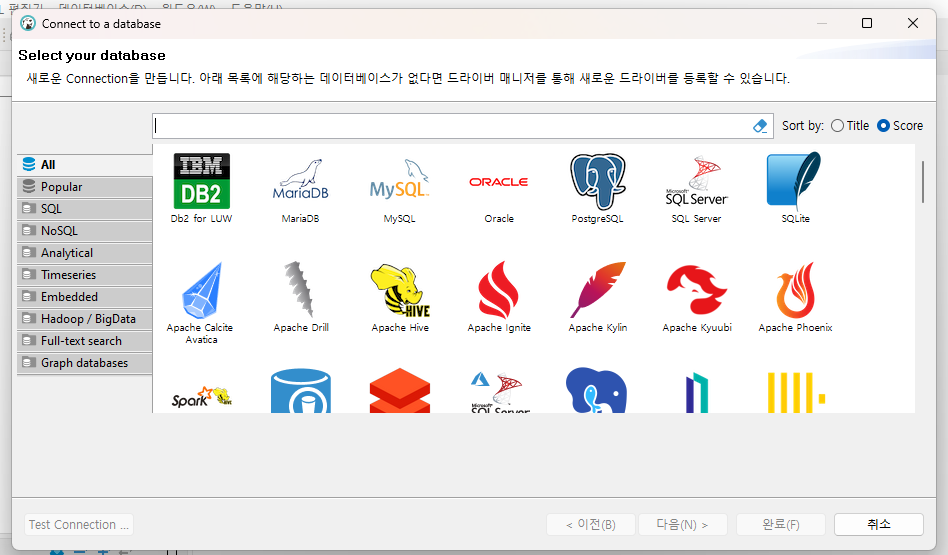Choose the MariaDB database icon

pyautogui.click(x=300, y=180)
